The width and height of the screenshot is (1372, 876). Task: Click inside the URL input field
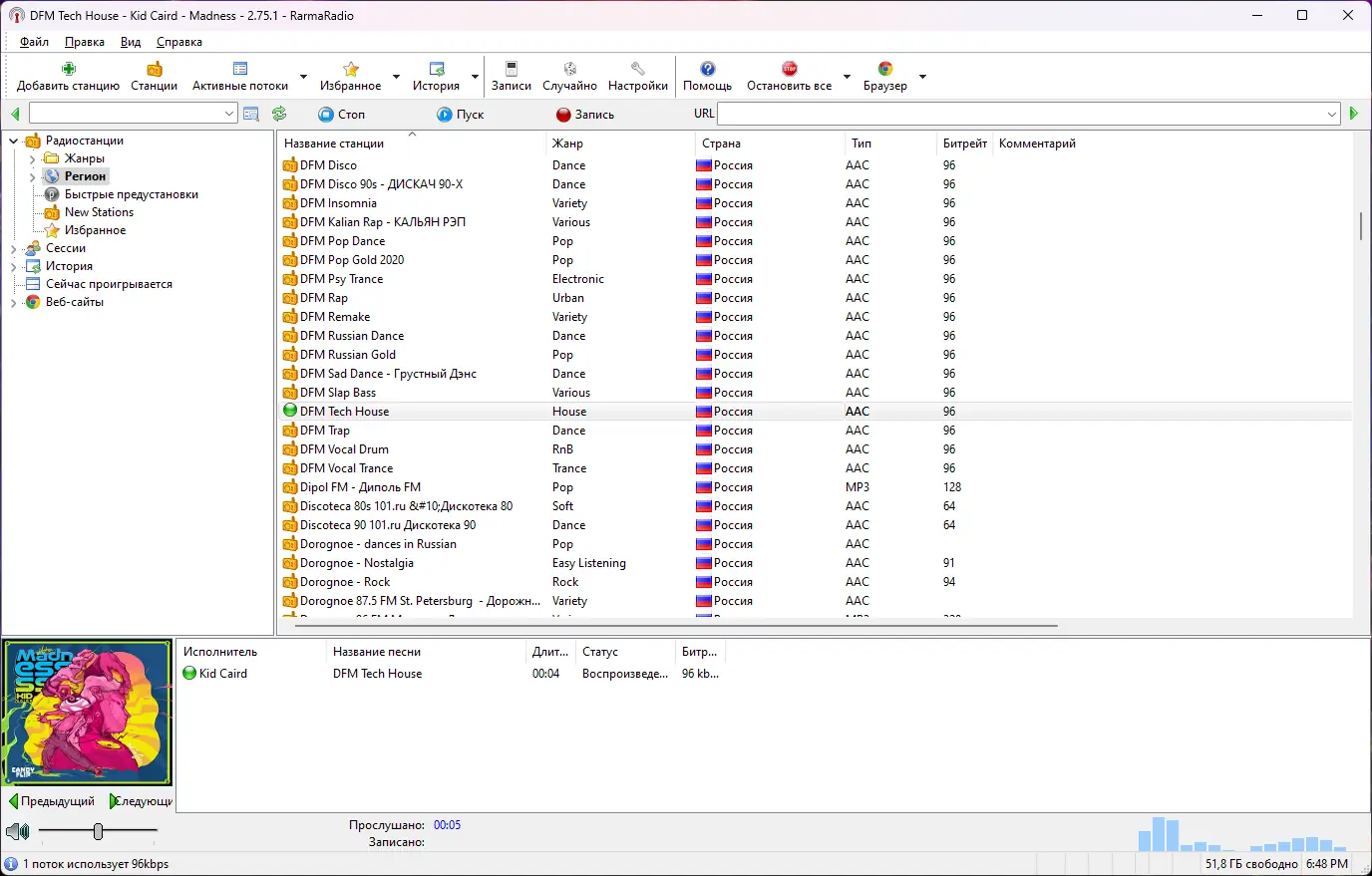[x=1021, y=114]
